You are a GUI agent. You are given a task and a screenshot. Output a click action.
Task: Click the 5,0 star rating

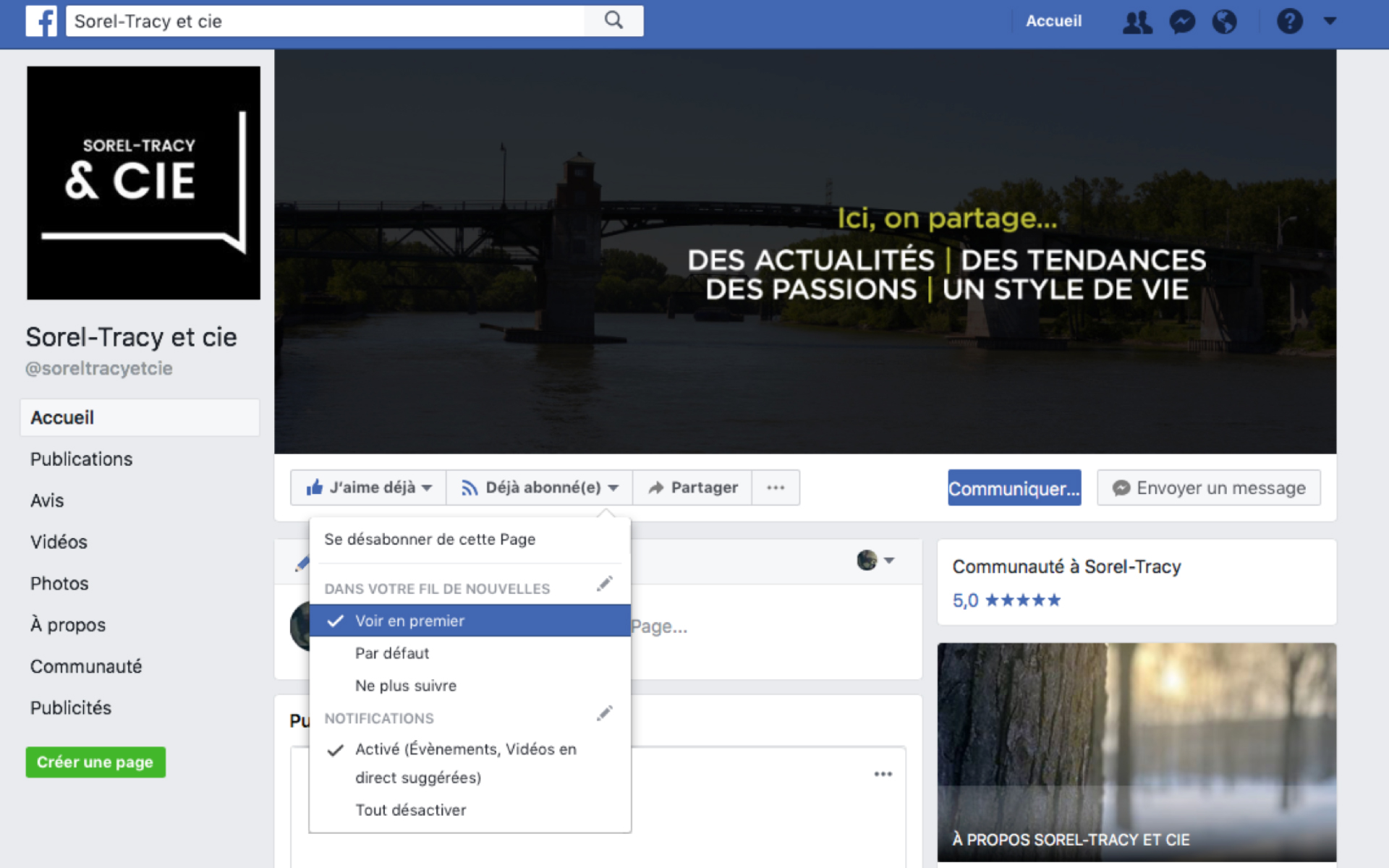[x=1006, y=600]
